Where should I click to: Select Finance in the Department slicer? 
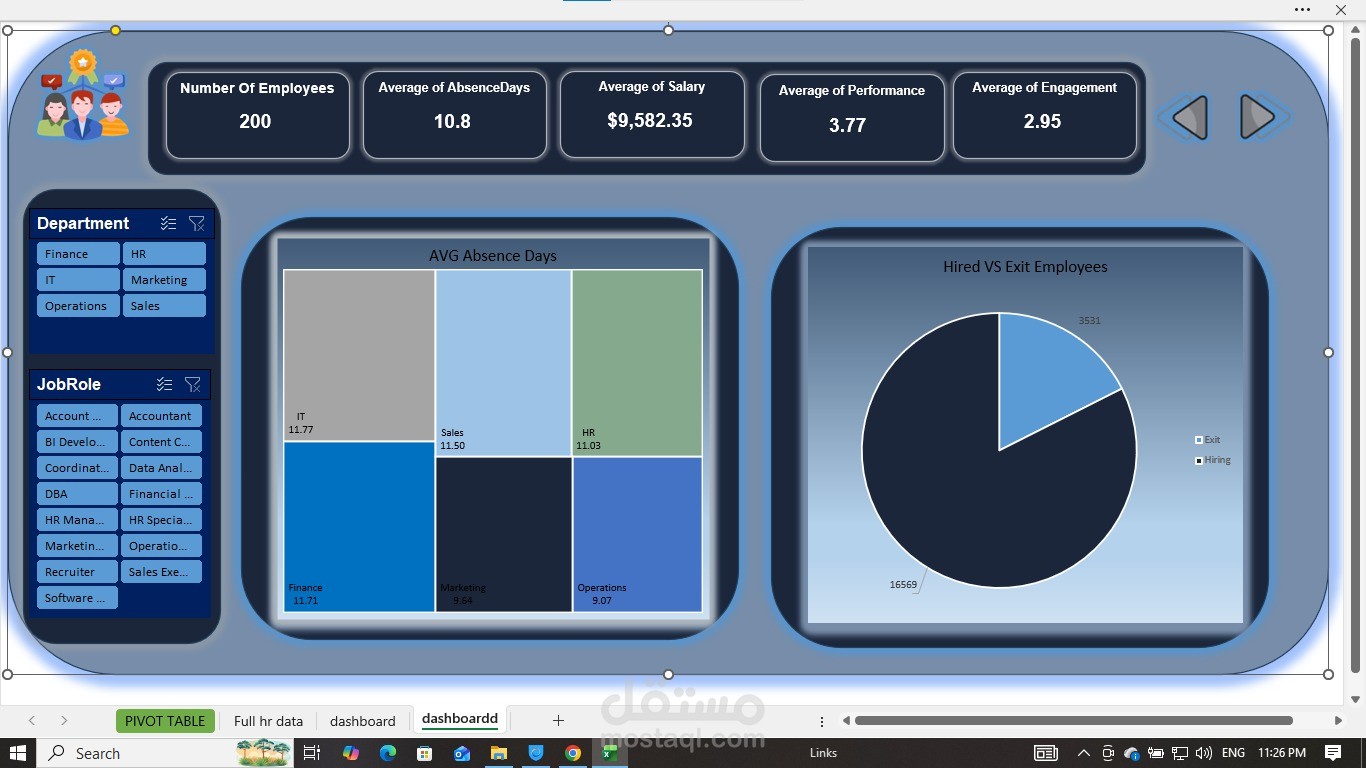click(78, 254)
